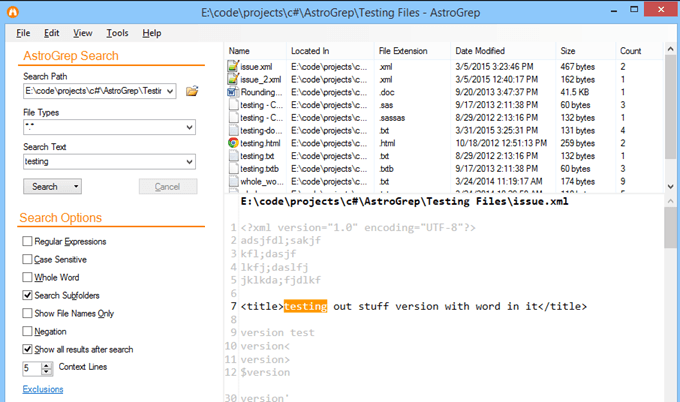Click the Word document icon for Rounding
Screen dimensions: 680x402
[233, 92]
